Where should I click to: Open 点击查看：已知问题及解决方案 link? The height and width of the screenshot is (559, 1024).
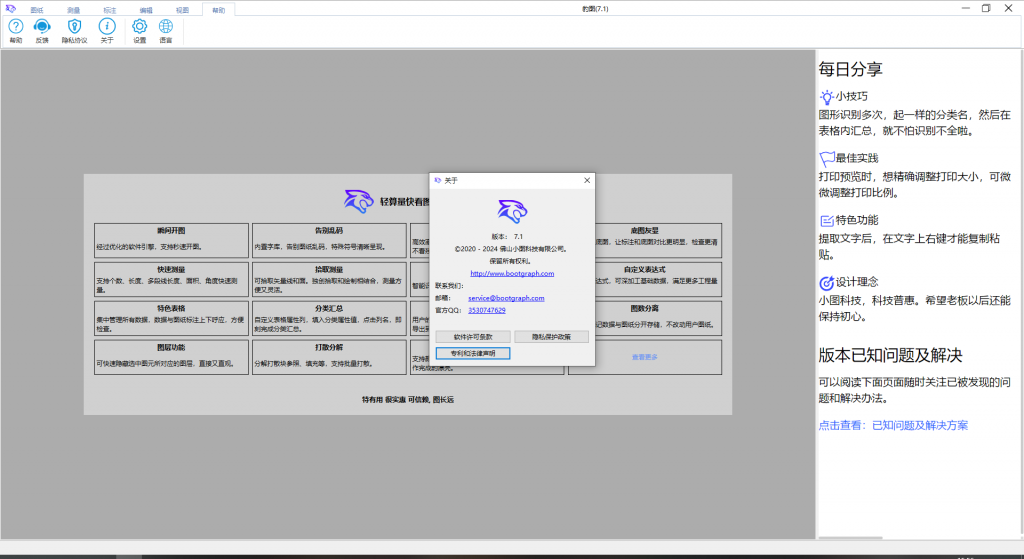893,425
